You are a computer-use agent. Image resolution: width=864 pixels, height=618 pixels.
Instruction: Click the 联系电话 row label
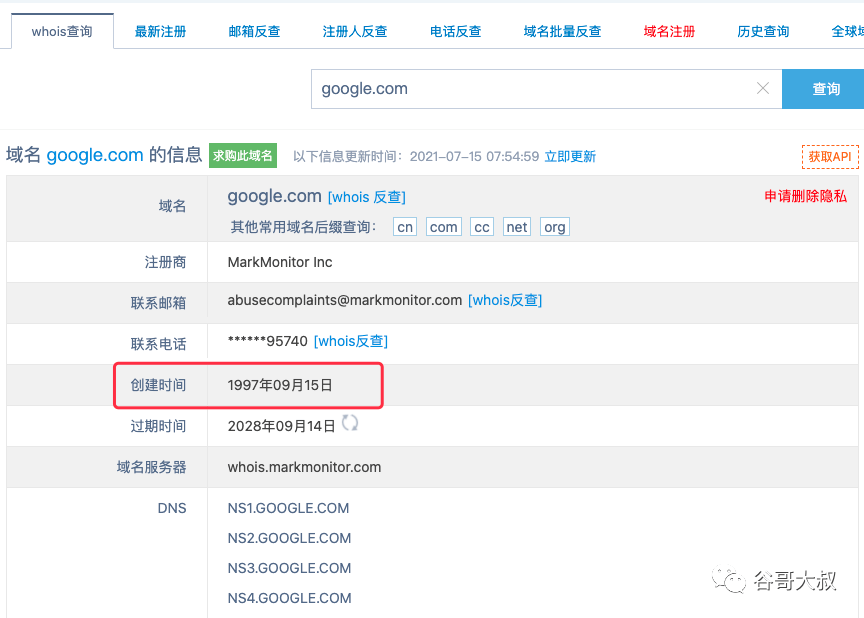click(158, 344)
